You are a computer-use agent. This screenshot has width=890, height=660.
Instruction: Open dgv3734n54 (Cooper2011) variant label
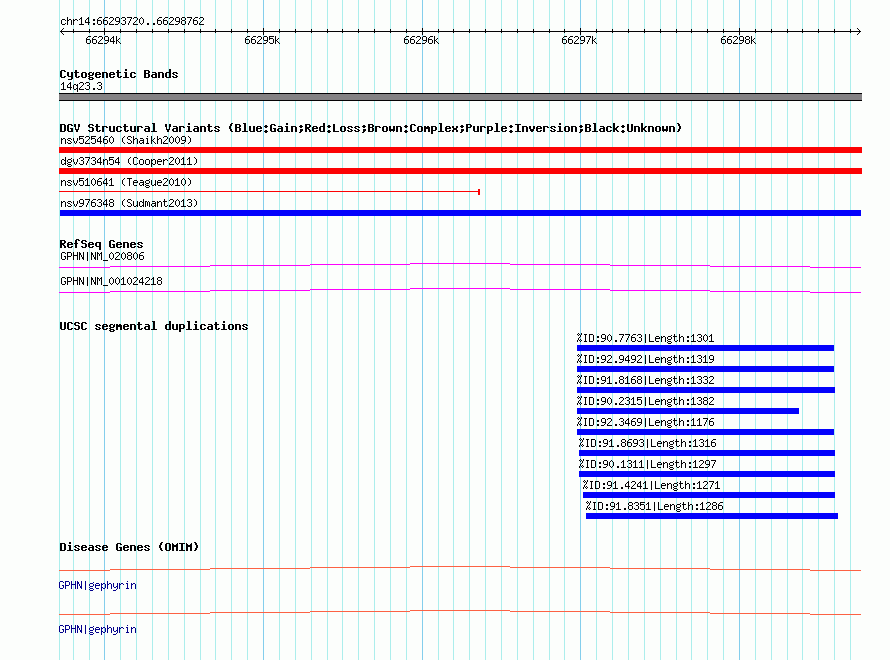(129, 161)
